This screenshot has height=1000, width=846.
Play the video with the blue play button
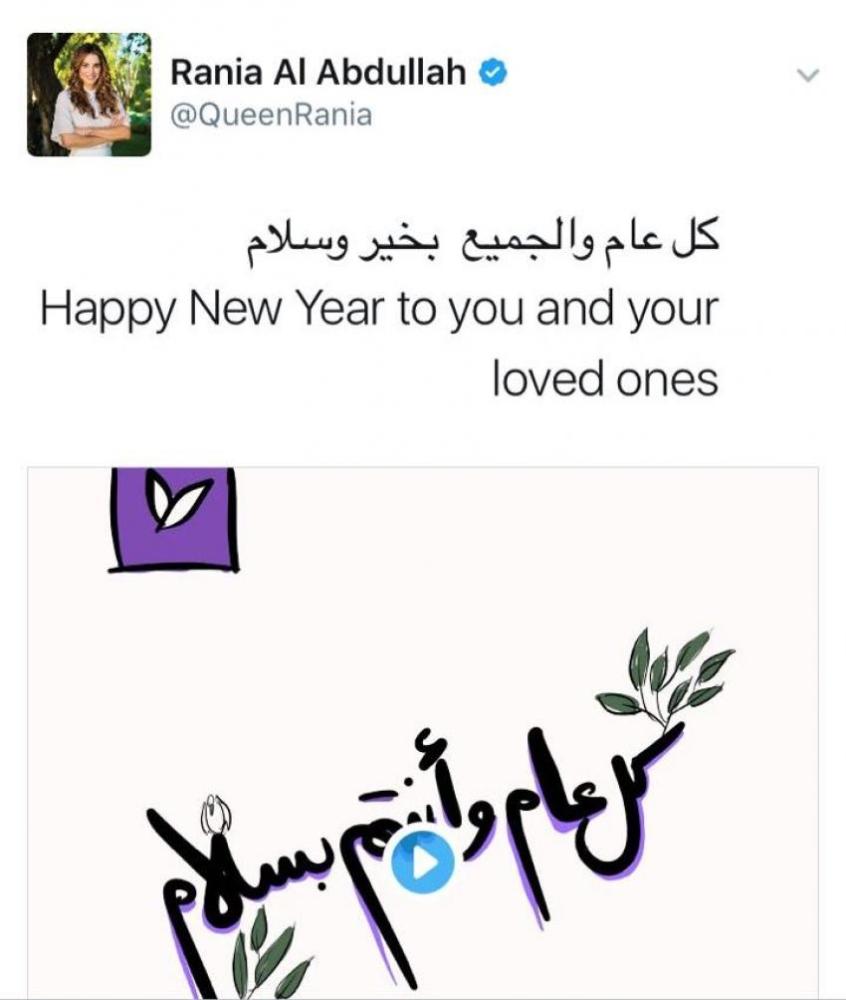click(422, 861)
